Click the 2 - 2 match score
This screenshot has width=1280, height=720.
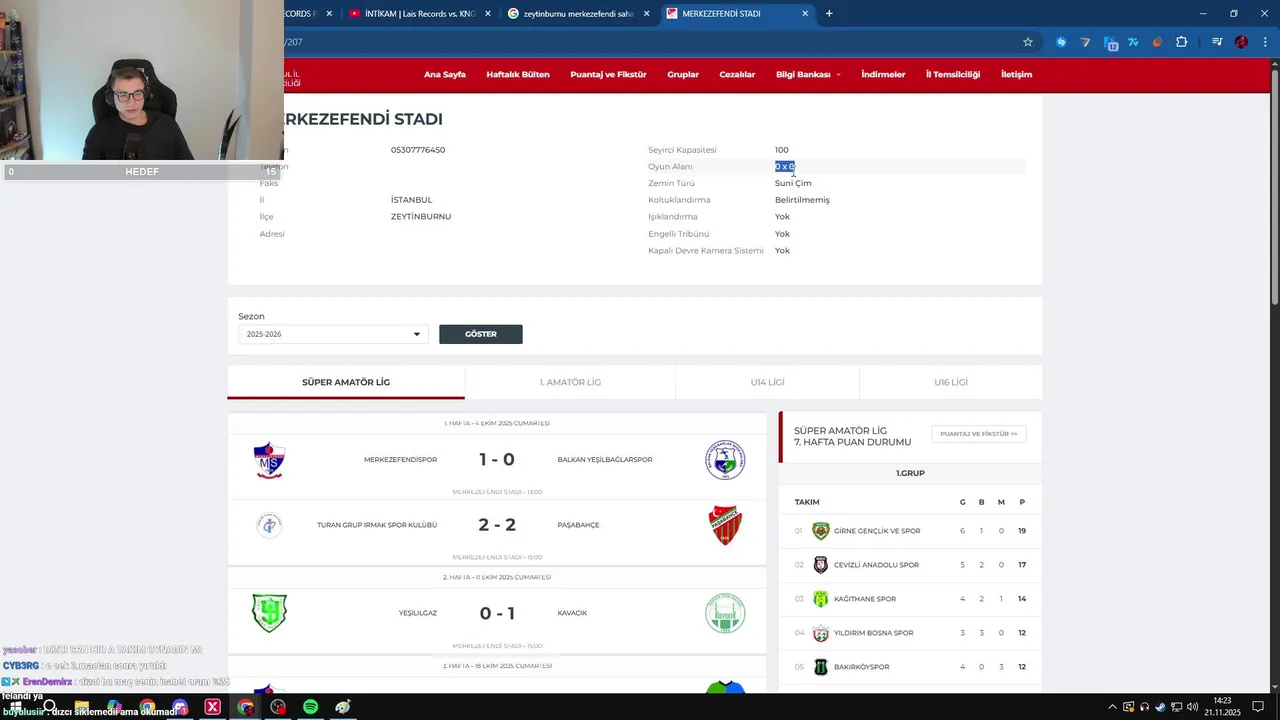pos(497,525)
